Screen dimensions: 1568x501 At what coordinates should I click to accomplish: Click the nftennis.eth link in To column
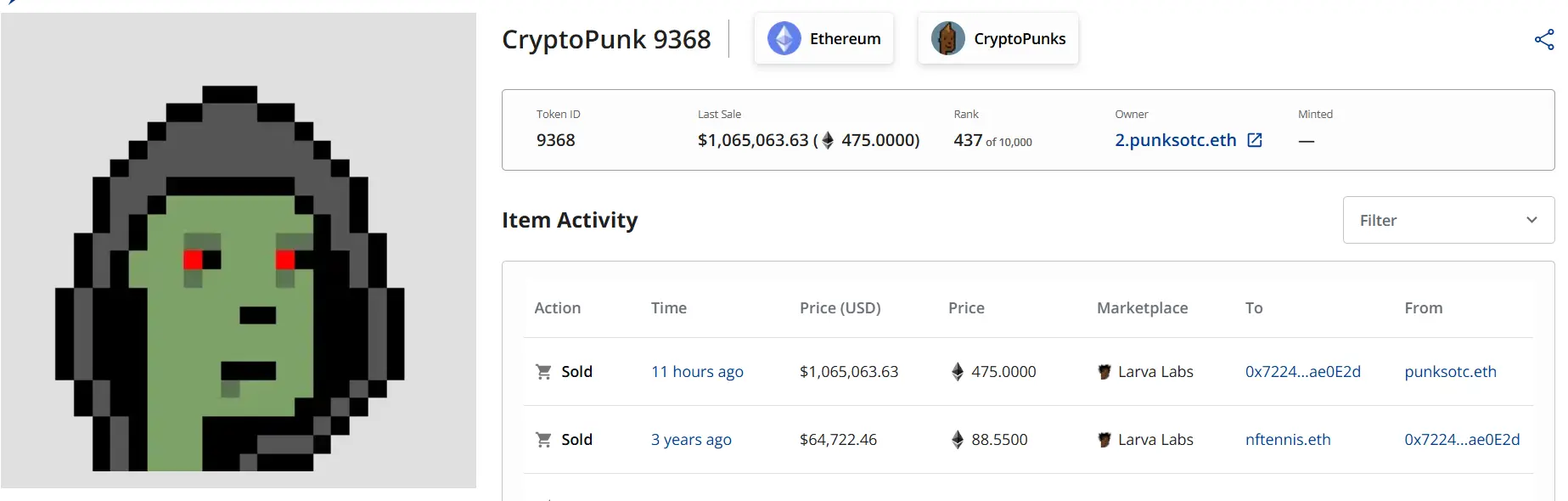pyautogui.click(x=1288, y=440)
